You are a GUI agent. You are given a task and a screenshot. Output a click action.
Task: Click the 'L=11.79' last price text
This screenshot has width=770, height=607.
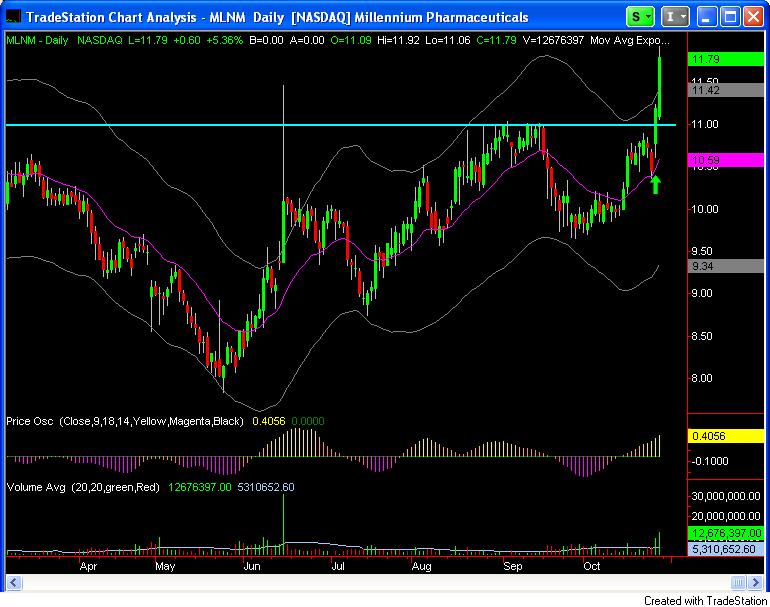[148, 40]
